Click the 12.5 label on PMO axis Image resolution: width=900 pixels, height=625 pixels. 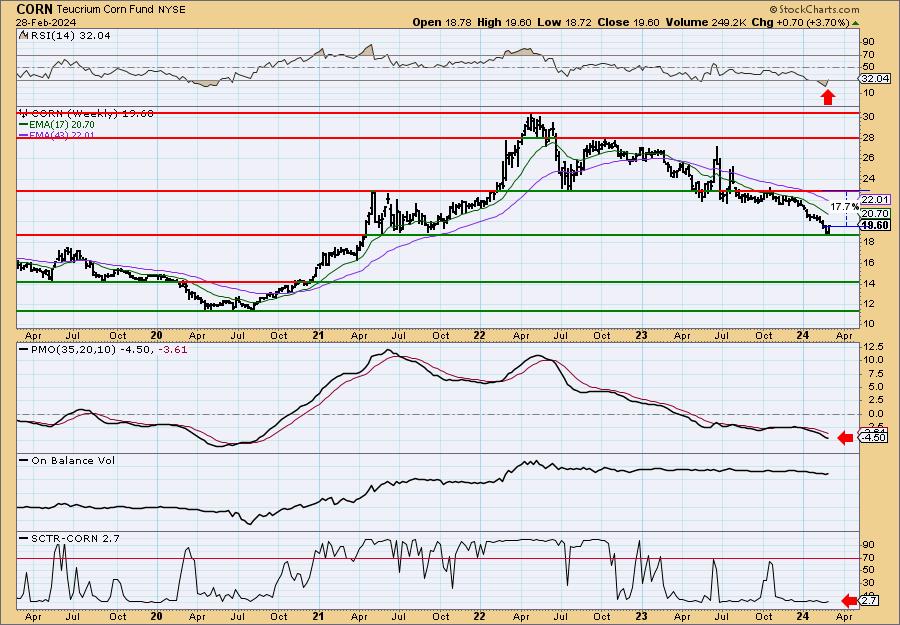click(871, 347)
